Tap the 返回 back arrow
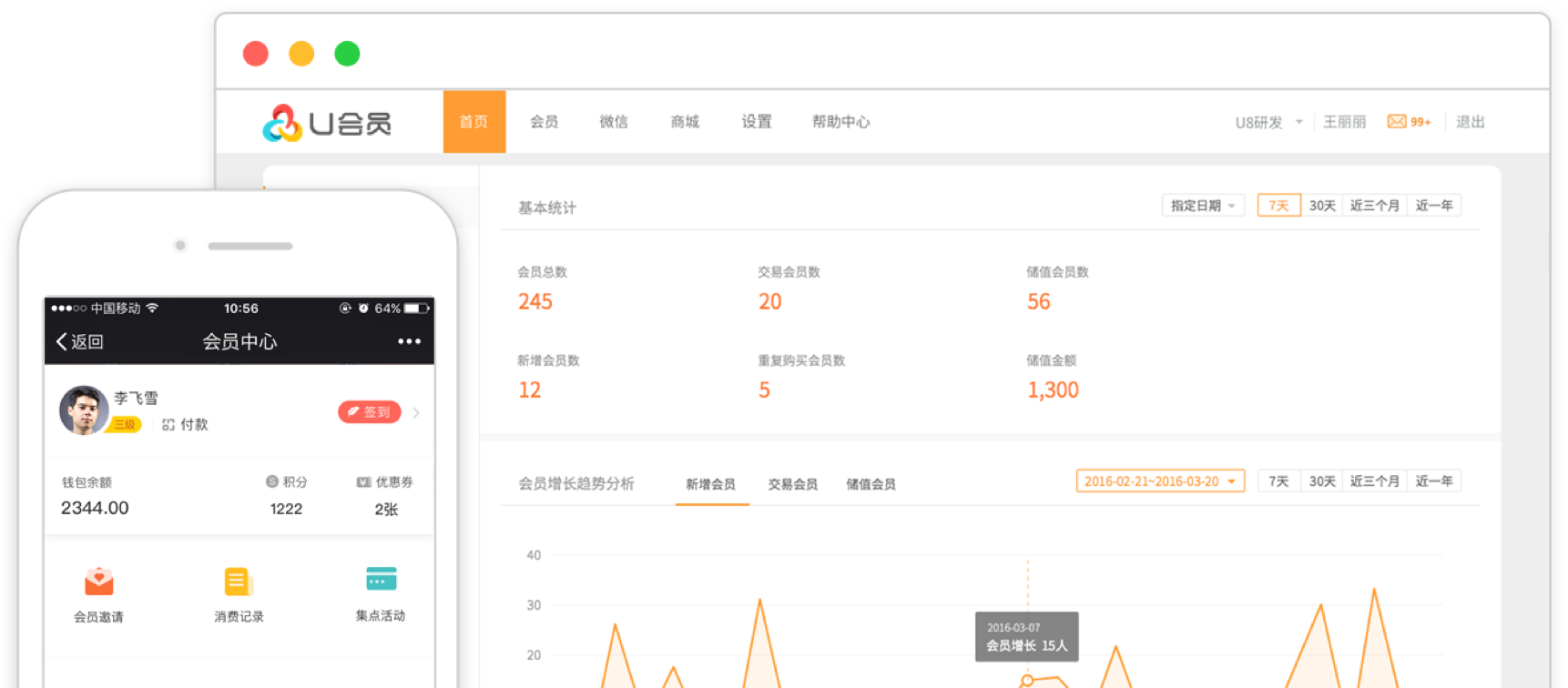The image size is (1568, 688). point(64,341)
